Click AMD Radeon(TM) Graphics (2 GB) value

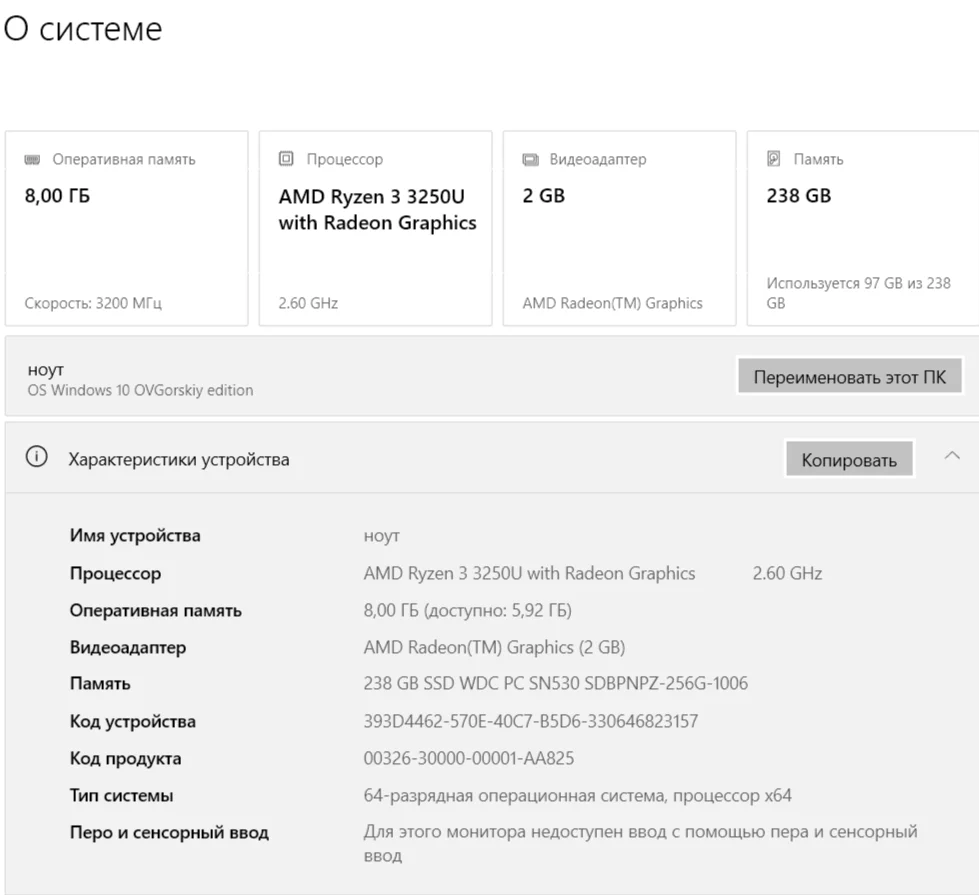[494, 647]
